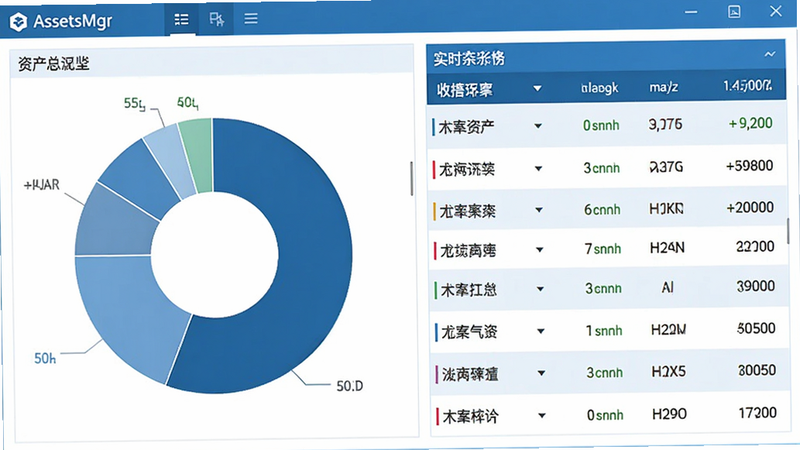Image resolution: width=800 pixels, height=450 pixels.
Task: Minimize the AssetsMgr window
Action: point(691,12)
